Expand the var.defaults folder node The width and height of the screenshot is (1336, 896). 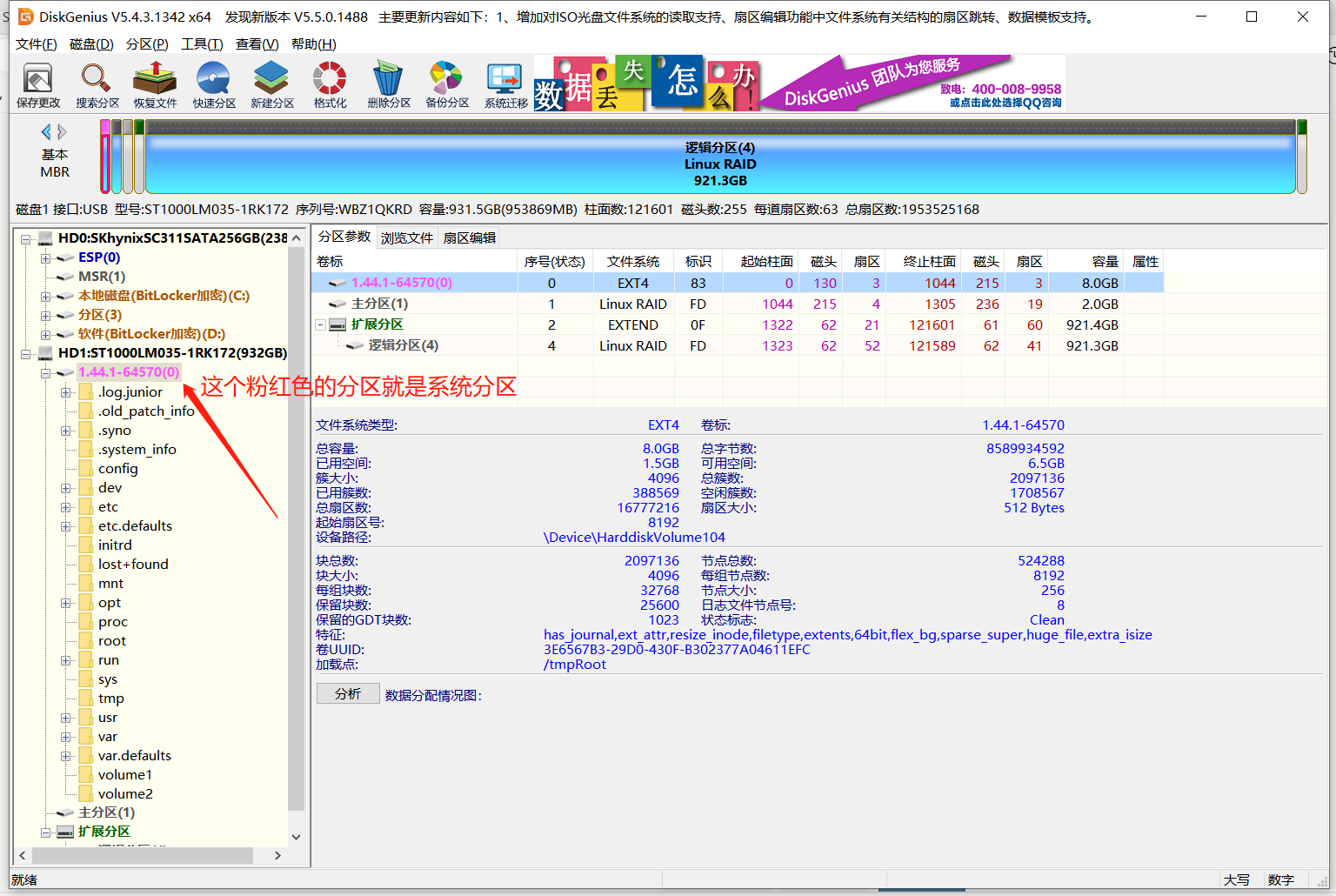click(x=66, y=756)
